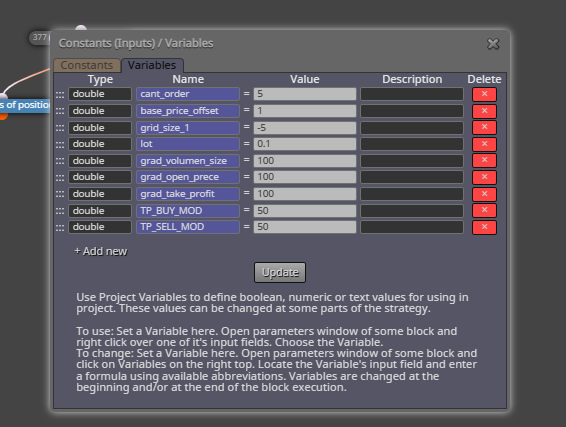This screenshot has height=427, width=566.
Task: Grab drag handle of grad_volumen_size row
Action: coord(60,161)
